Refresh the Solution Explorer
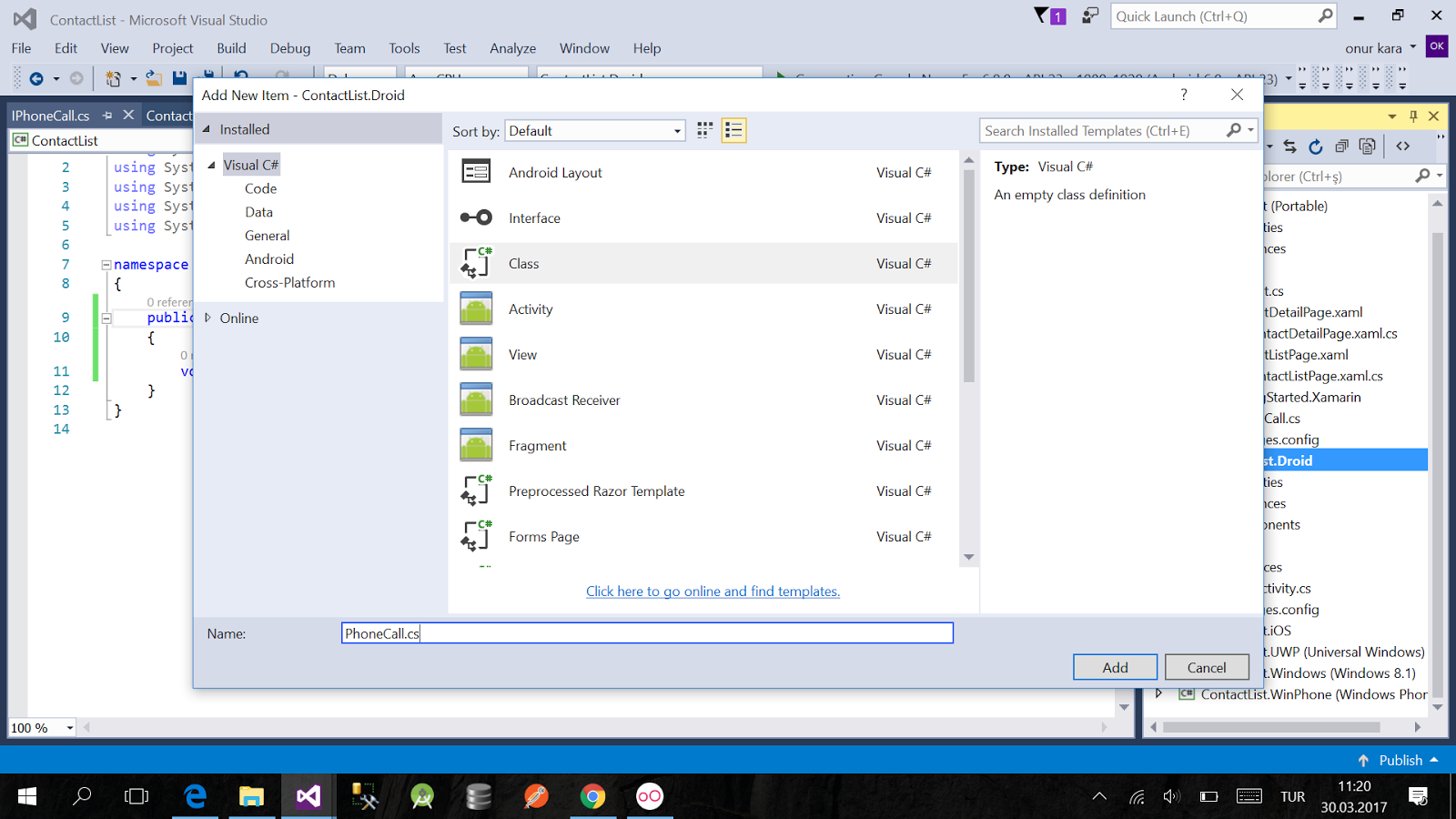 [1316, 146]
